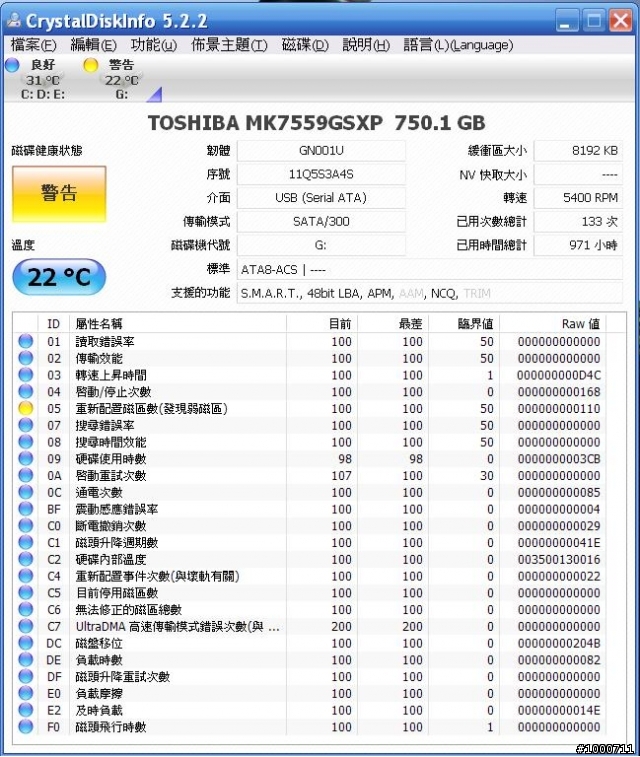Open the 佈景主題(T) menu

(229, 45)
